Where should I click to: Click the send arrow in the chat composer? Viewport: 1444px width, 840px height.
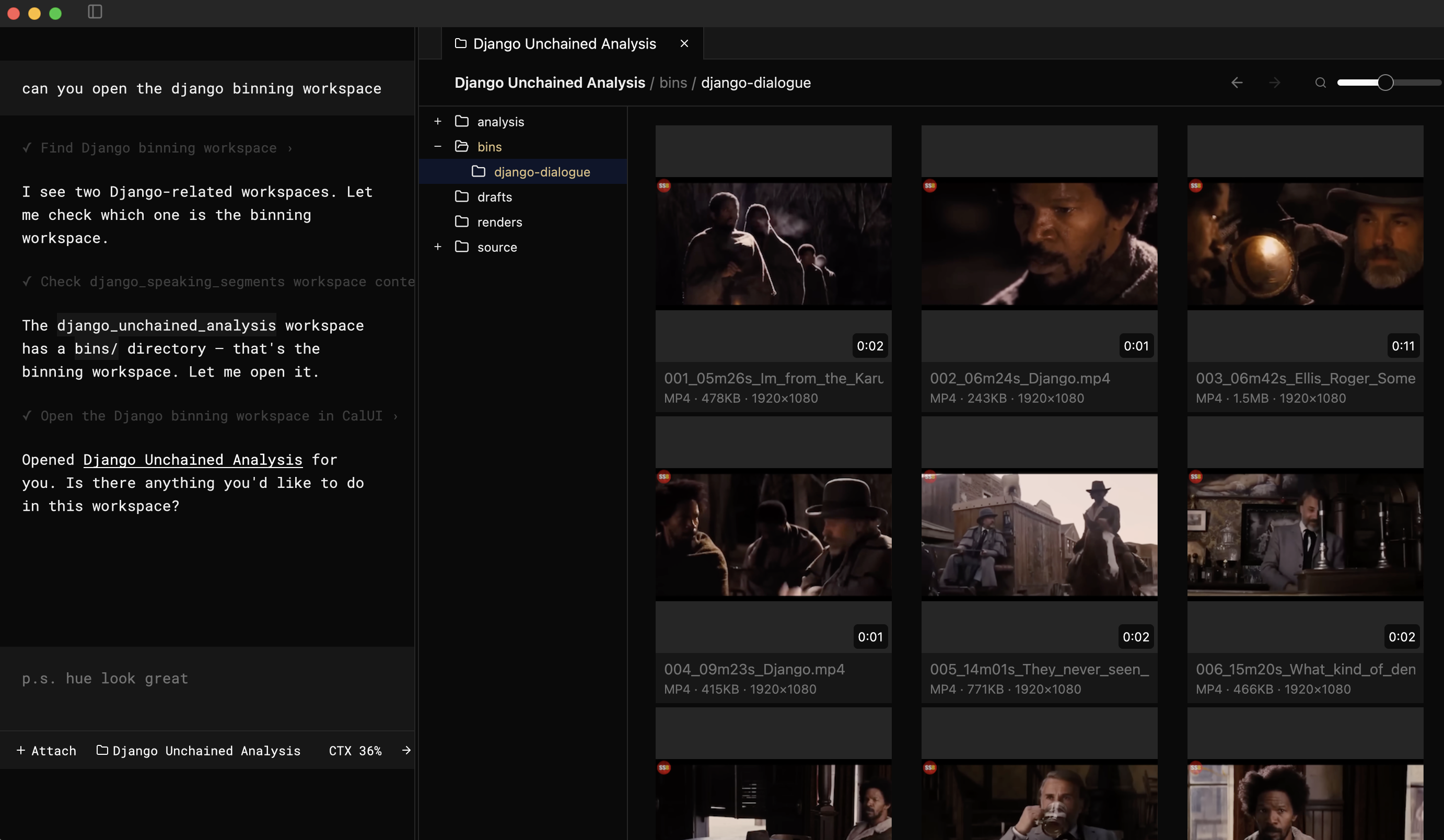407,751
